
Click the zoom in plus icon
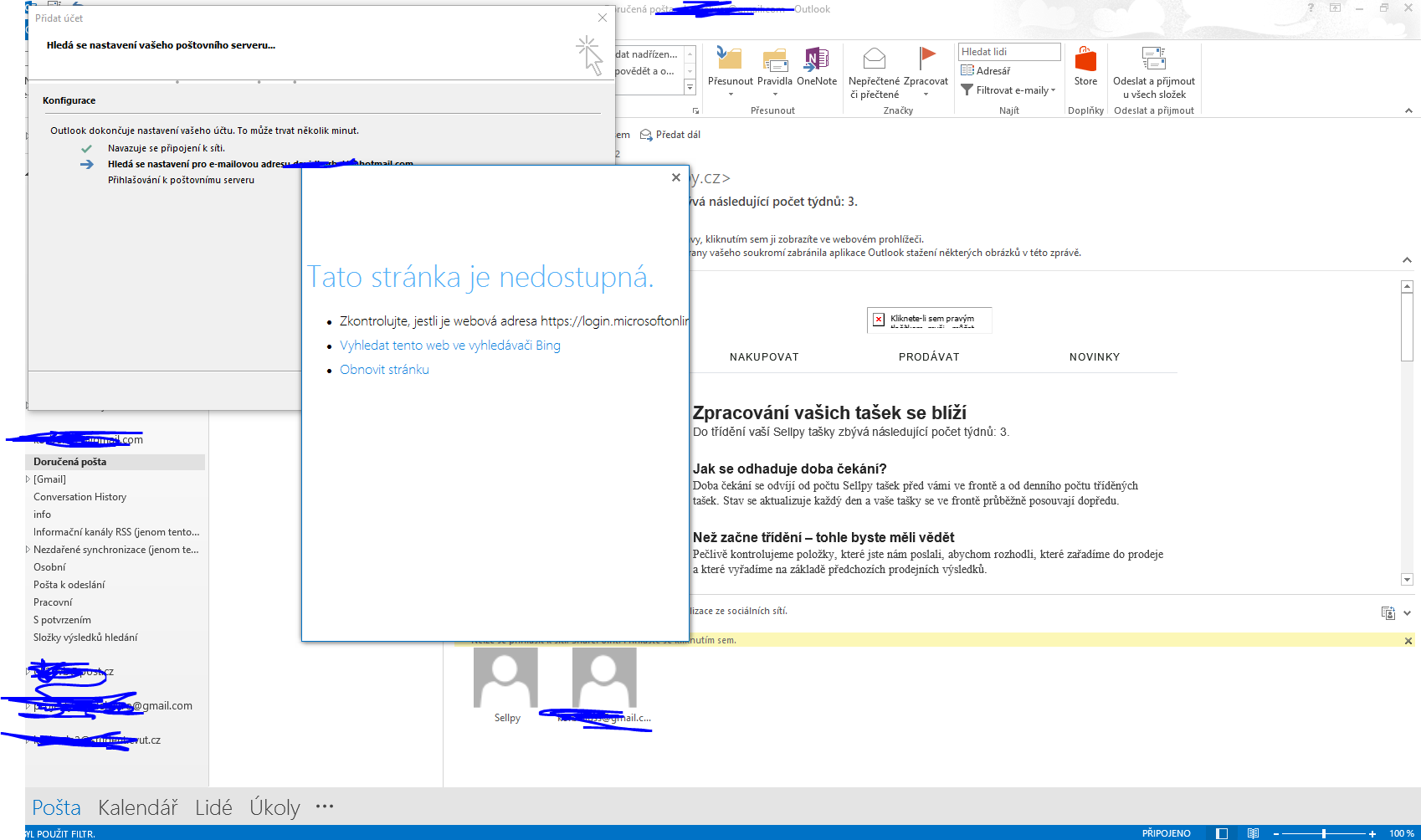tap(1372, 833)
